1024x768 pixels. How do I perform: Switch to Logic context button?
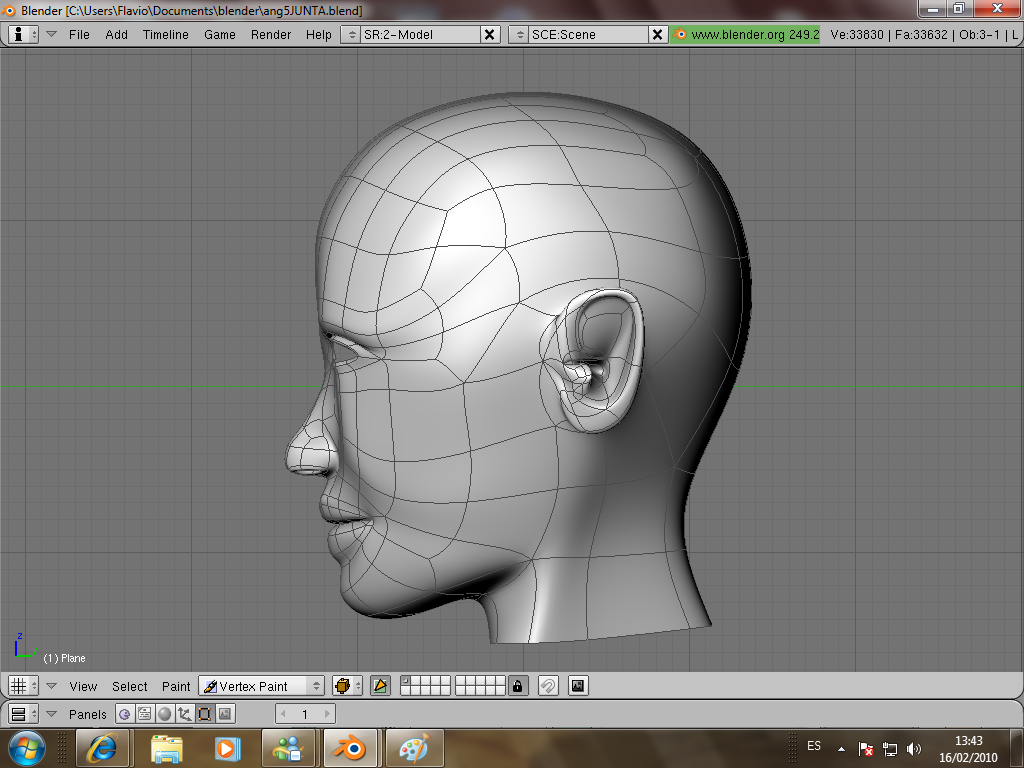click(125, 714)
